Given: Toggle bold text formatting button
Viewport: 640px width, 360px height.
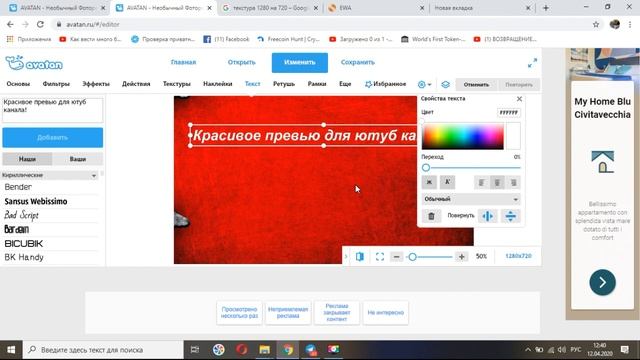Looking at the screenshot, I should 429,182.
